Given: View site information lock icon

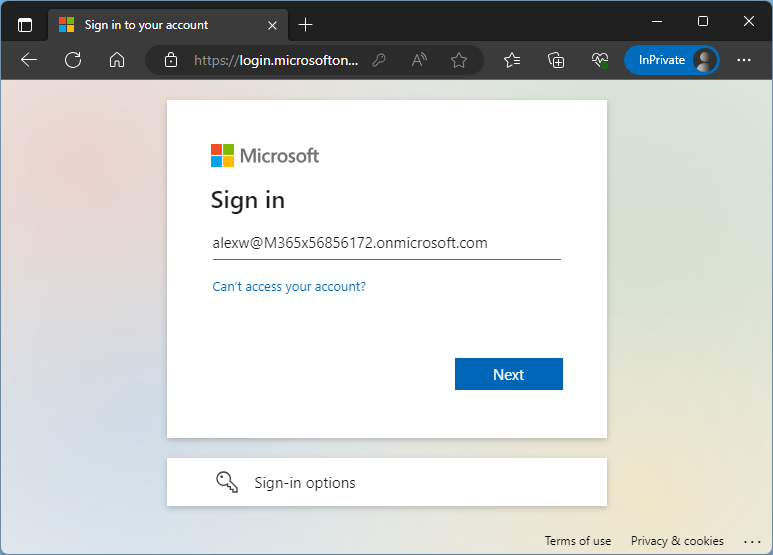Looking at the screenshot, I should (x=171, y=60).
